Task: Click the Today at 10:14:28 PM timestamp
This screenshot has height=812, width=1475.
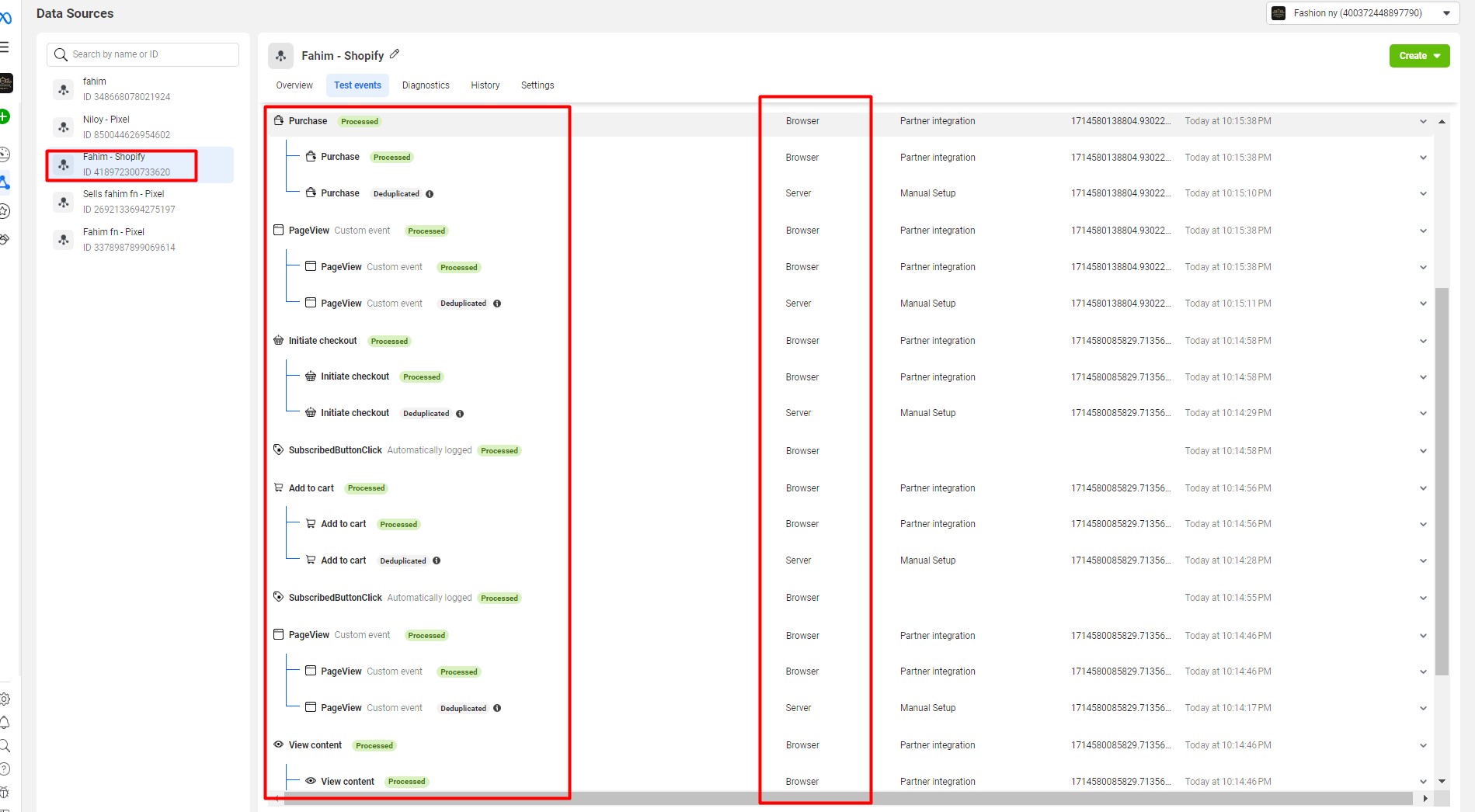Action: pos(1228,560)
